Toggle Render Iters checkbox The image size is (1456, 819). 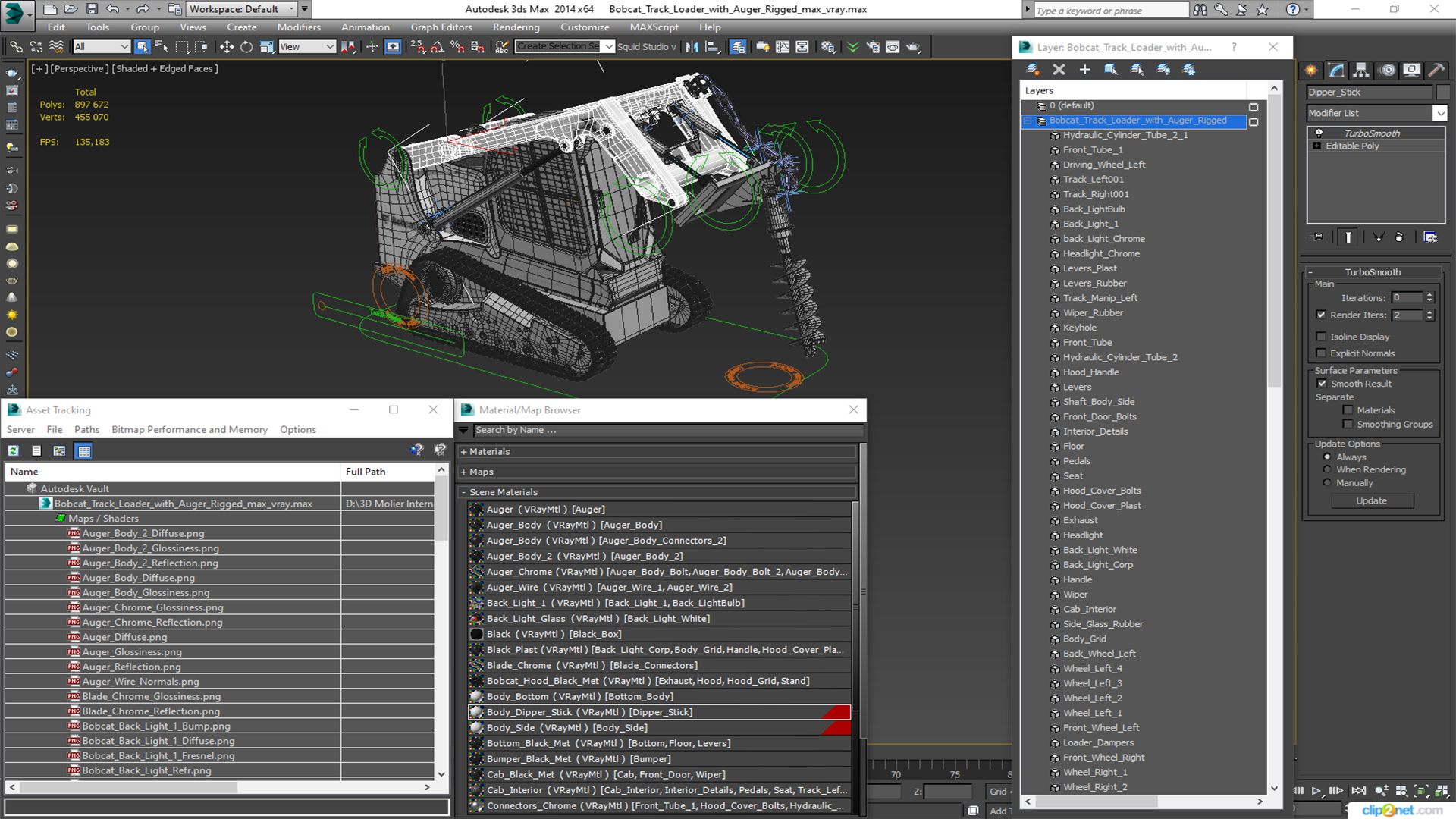(x=1321, y=315)
